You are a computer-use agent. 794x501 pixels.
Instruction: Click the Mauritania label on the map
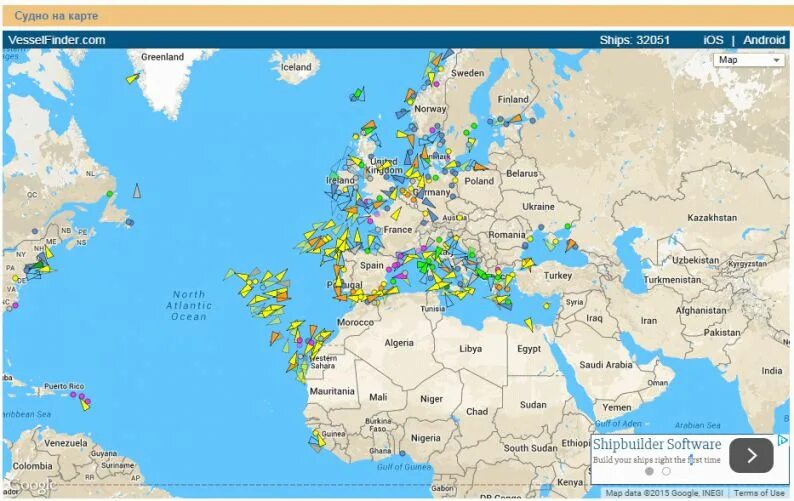[x=332, y=392]
